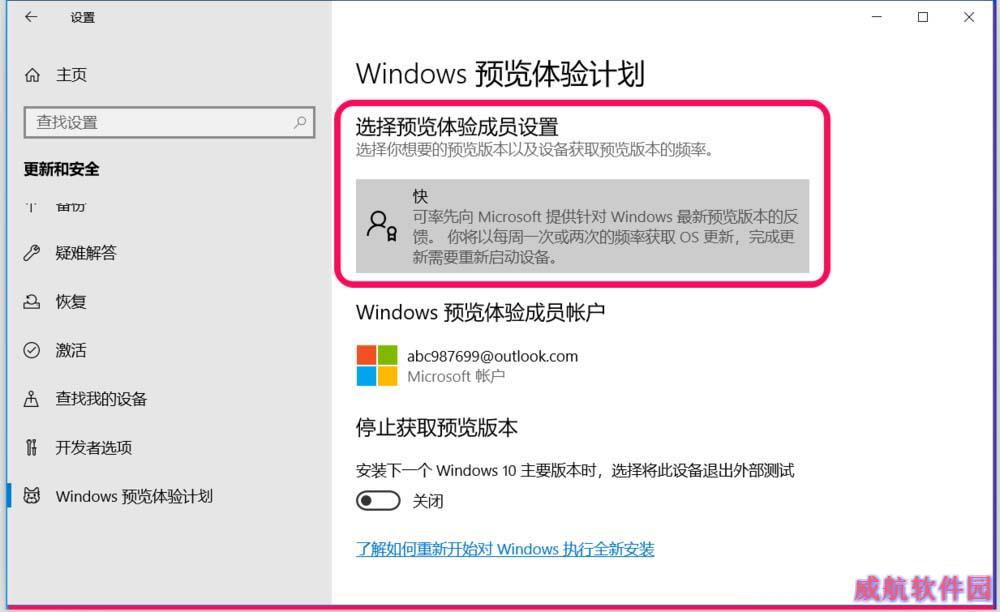Open the home icon next to 主页

32,75
